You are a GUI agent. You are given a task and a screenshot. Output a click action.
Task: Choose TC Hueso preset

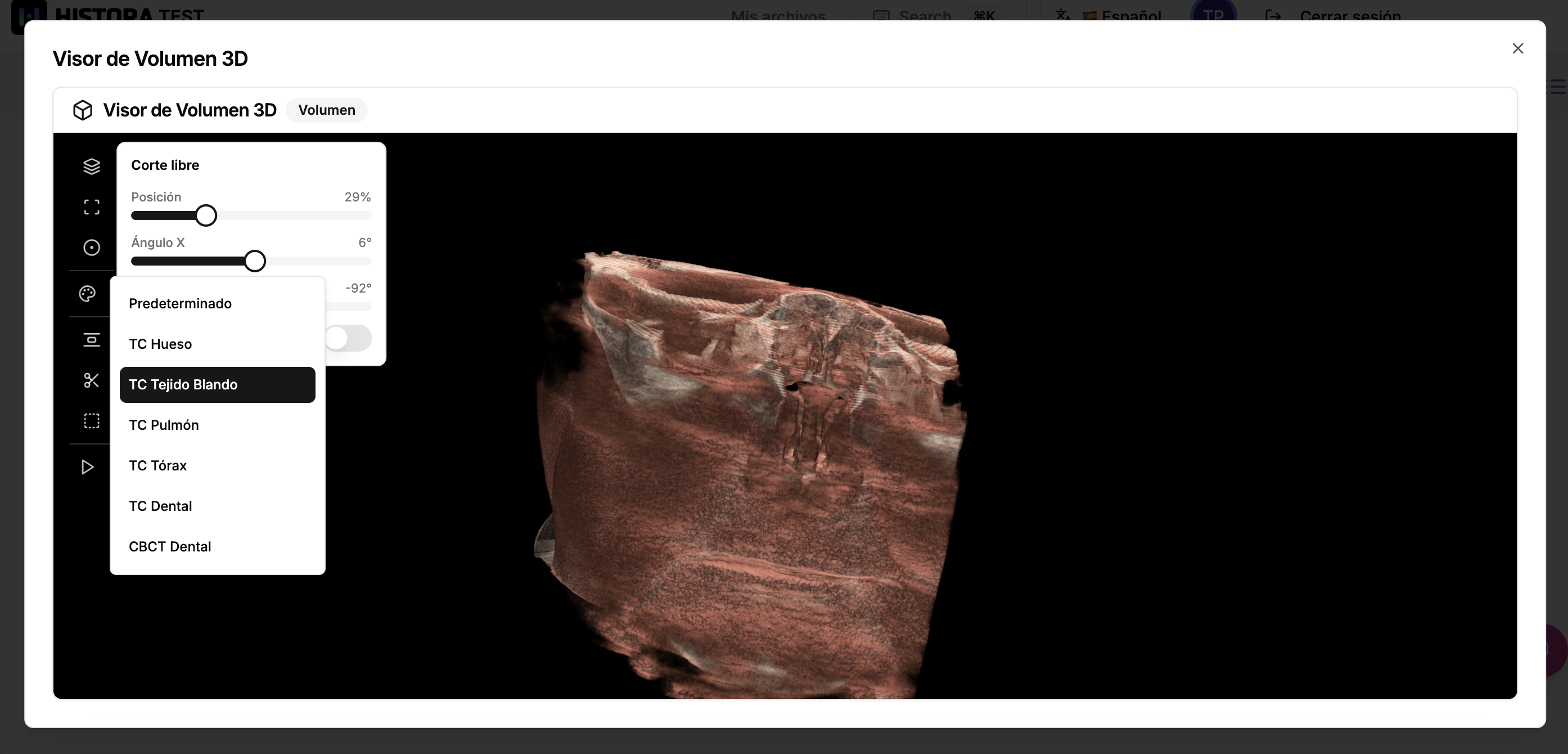pos(160,343)
